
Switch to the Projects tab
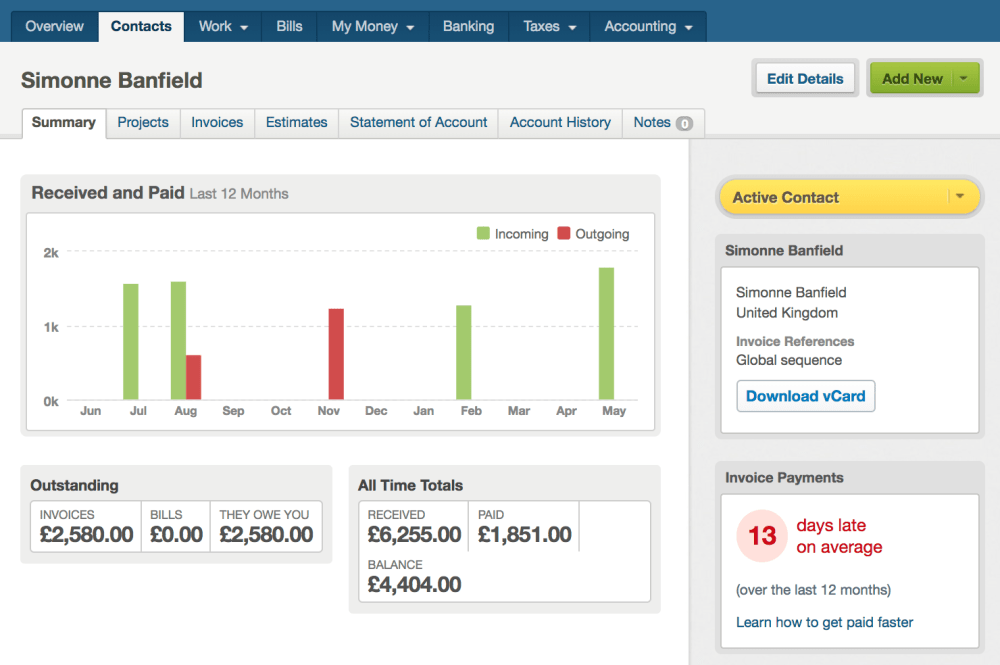point(143,122)
